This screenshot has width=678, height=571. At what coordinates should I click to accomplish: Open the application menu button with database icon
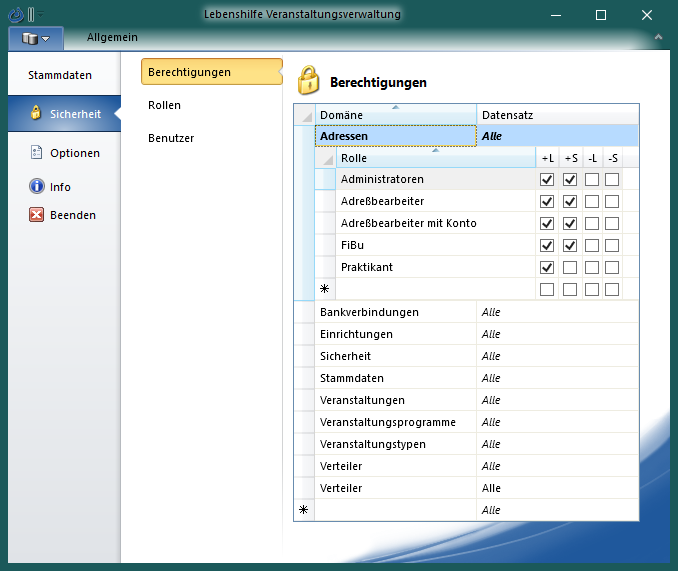[36, 38]
